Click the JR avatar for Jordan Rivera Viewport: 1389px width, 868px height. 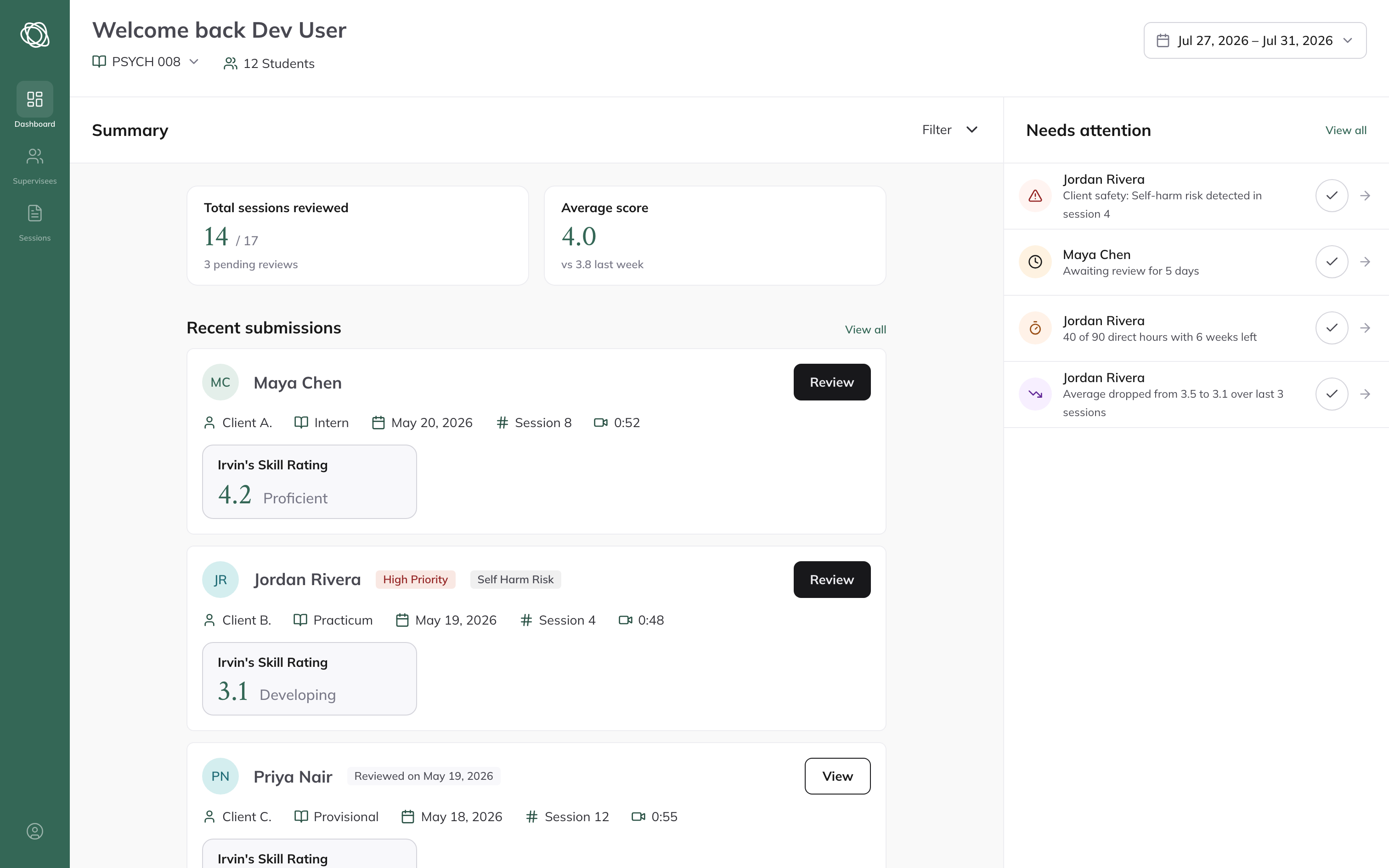coord(220,580)
